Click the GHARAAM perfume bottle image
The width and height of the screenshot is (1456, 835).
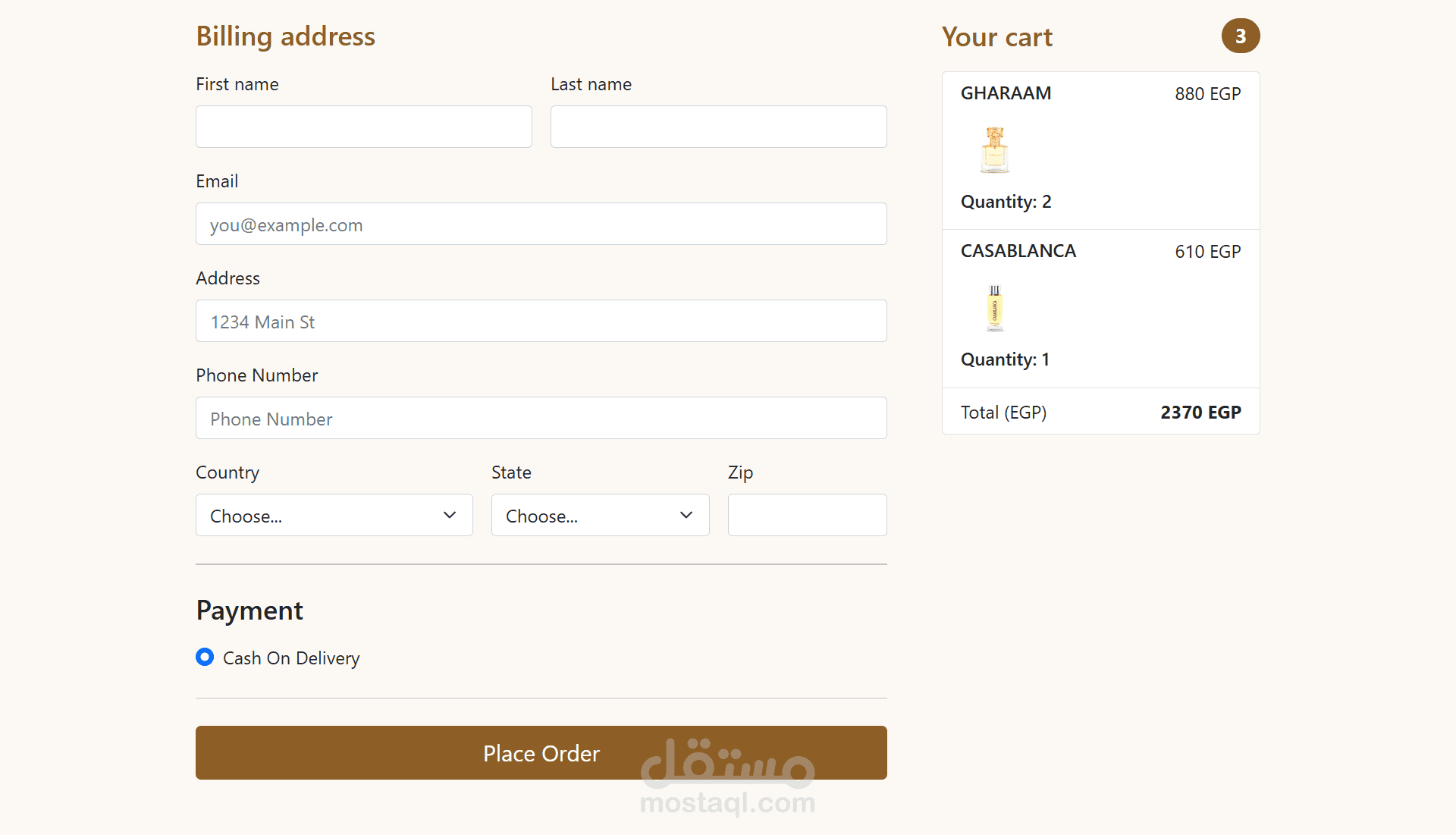[994, 149]
